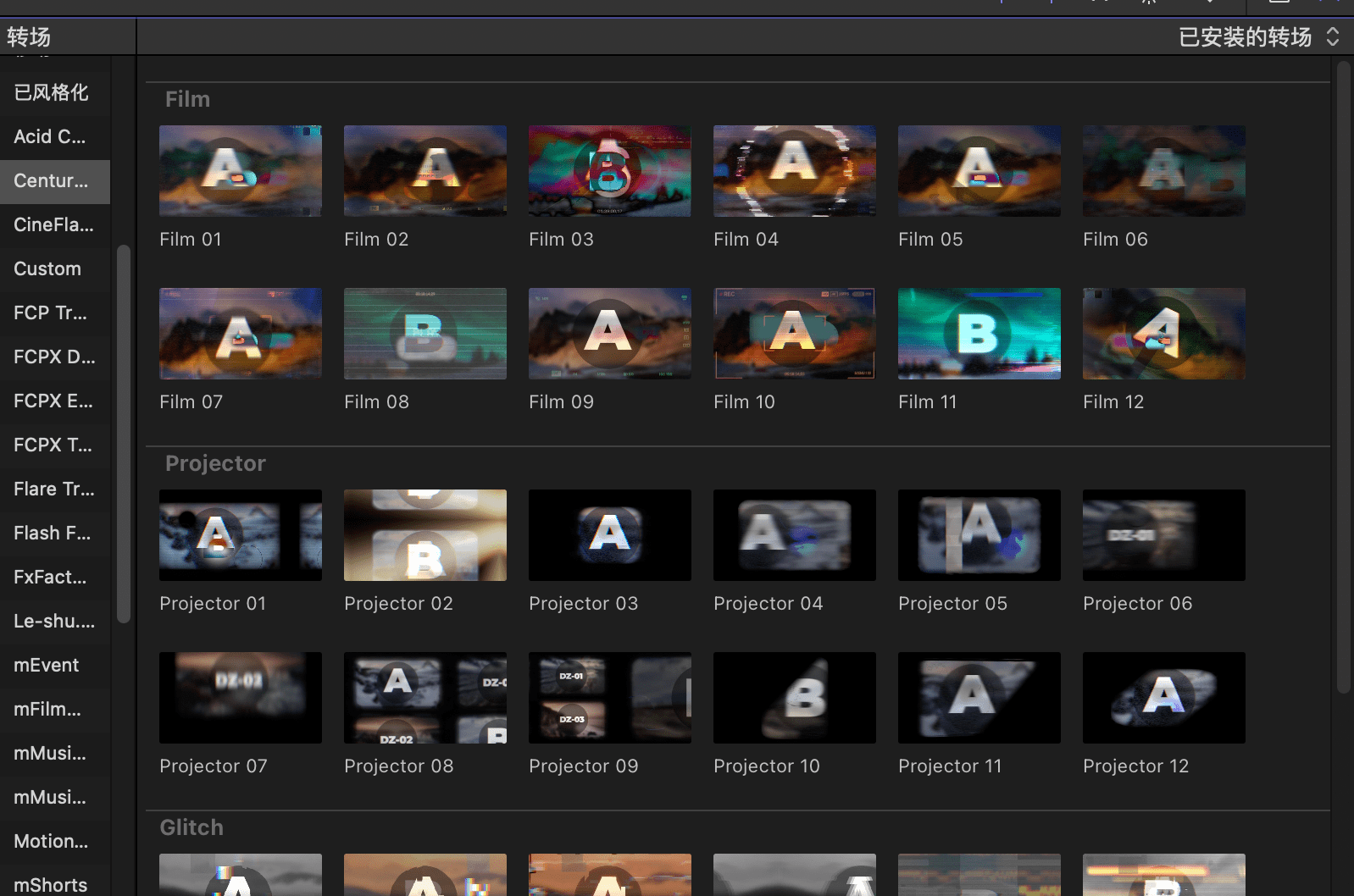Screen dimensions: 1354x896
Task: Select the Film 05 transition thumbnail
Action: (979, 171)
